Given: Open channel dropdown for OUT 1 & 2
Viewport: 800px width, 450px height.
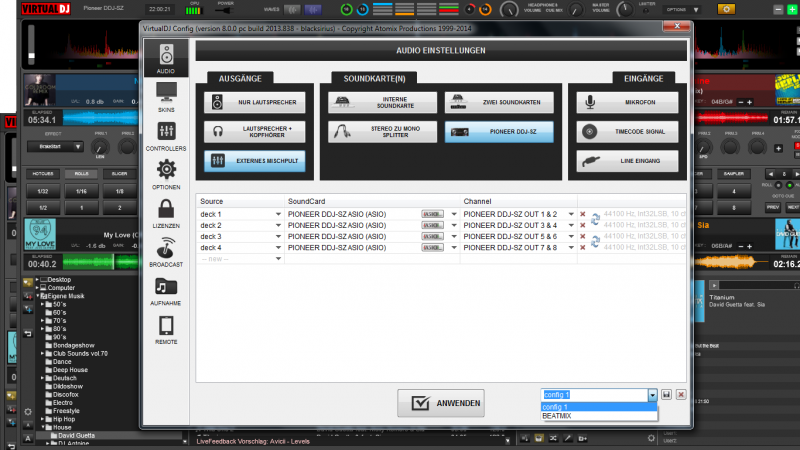Looking at the screenshot, I should pos(571,214).
